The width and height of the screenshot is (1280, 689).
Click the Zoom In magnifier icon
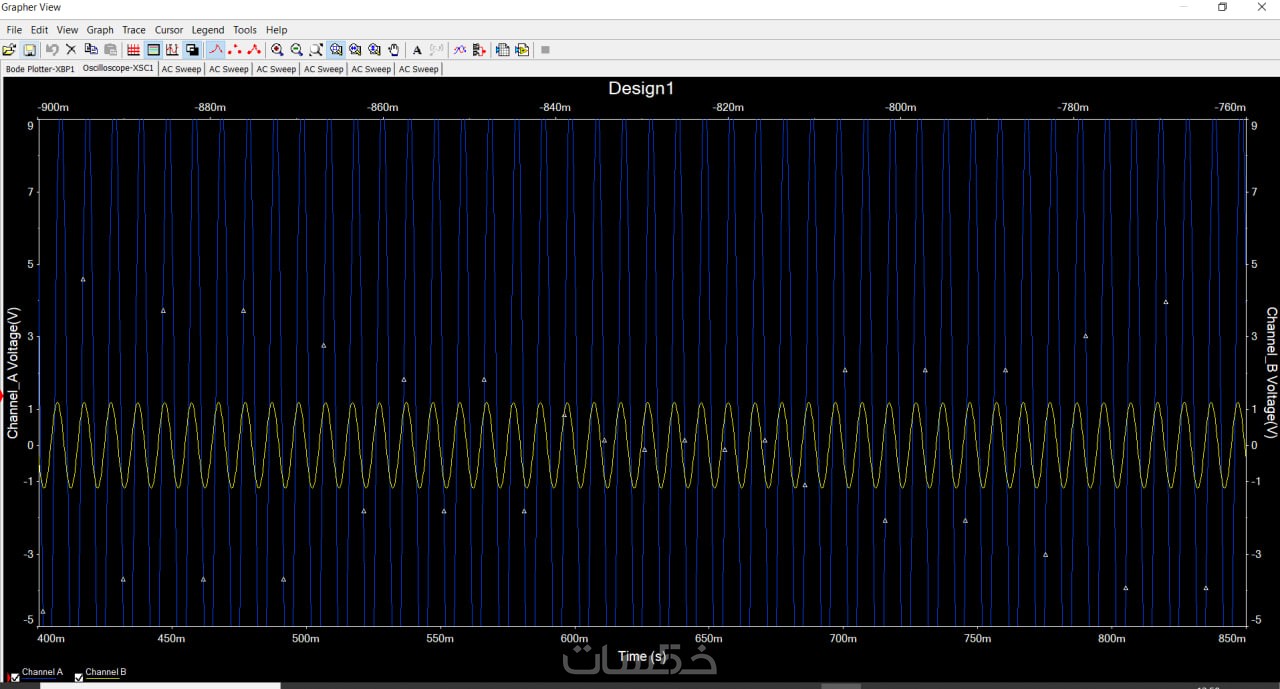click(x=277, y=49)
